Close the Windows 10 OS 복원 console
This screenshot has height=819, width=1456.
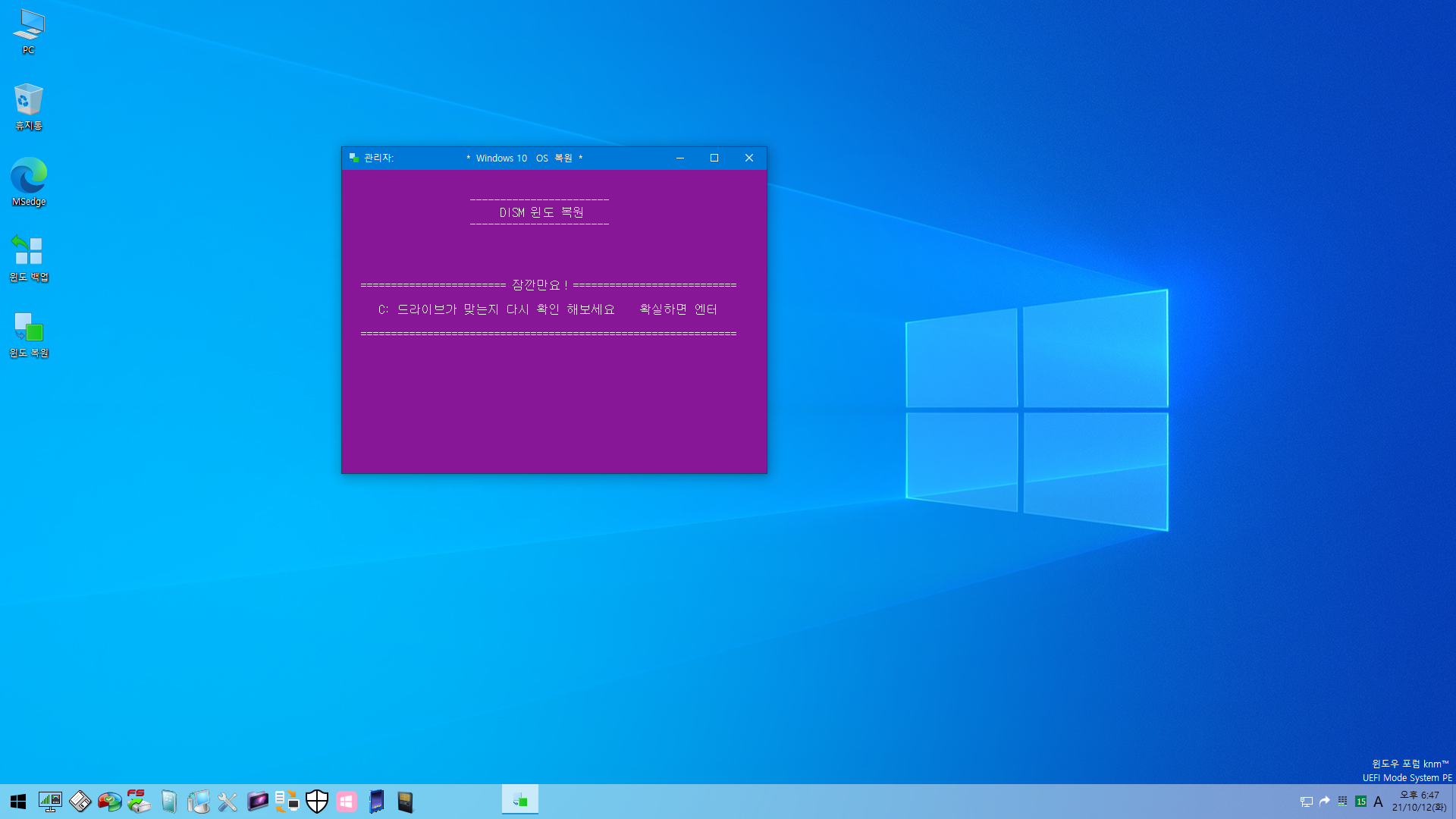(x=749, y=158)
